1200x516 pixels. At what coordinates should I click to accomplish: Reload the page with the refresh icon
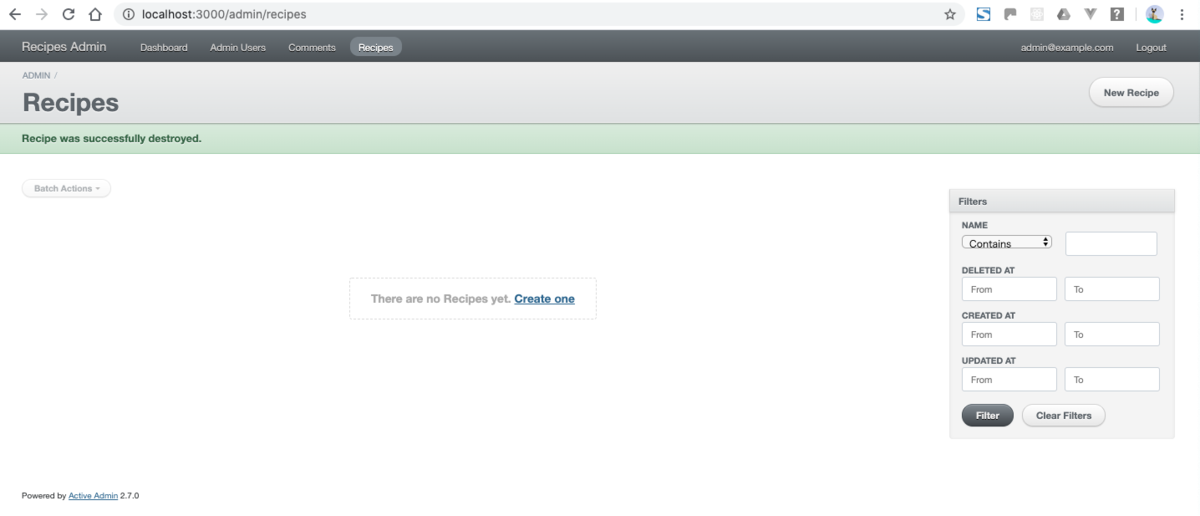point(68,15)
